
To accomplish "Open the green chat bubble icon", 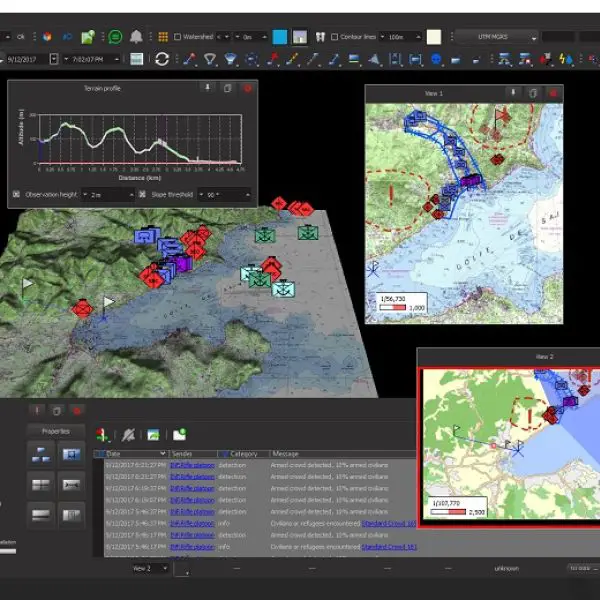I will 115,37.
